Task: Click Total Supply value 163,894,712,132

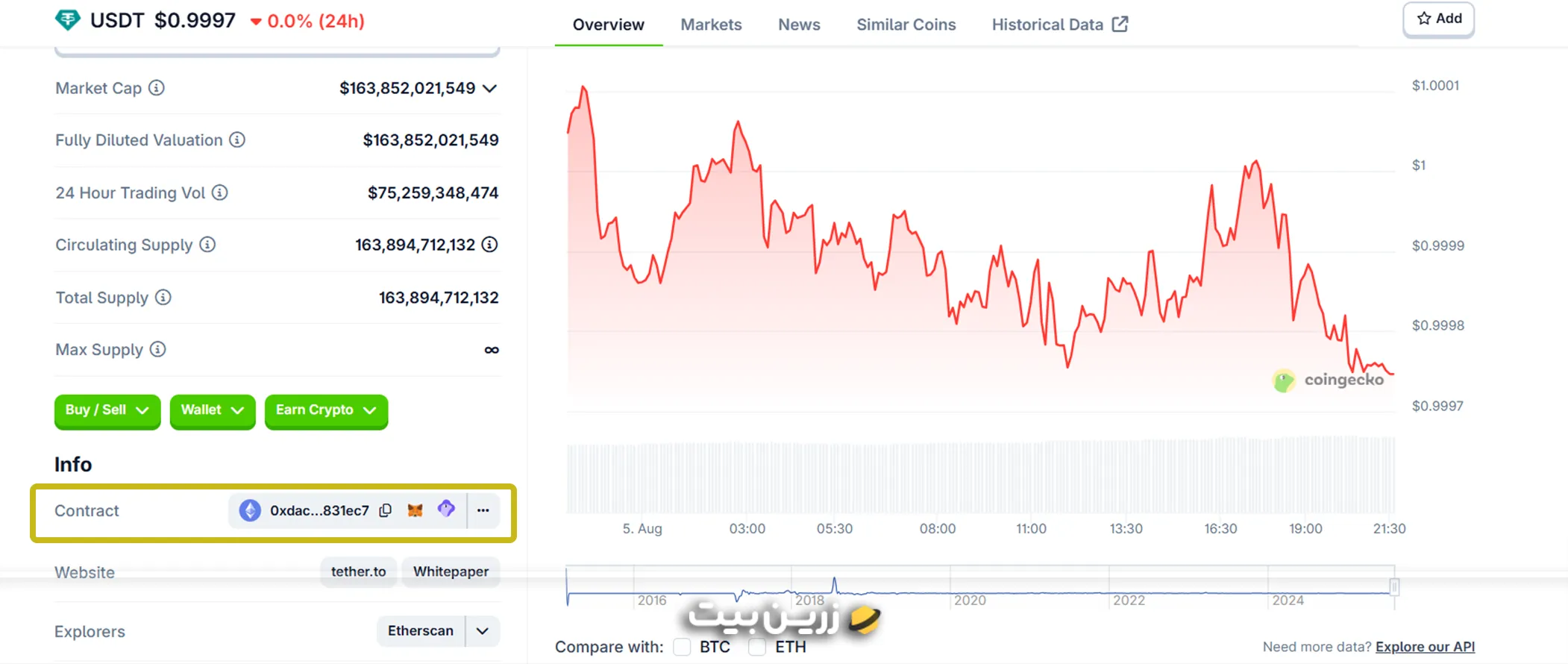Action: [x=439, y=298]
